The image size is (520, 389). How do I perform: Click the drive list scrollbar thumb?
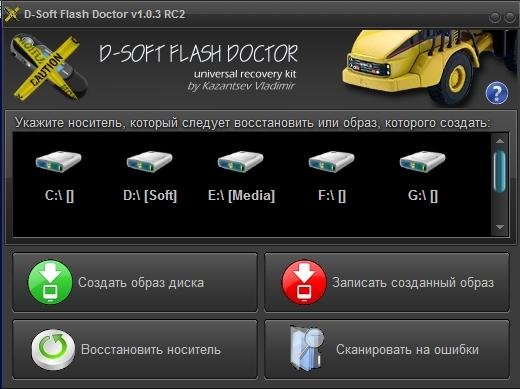pos(500,171)
